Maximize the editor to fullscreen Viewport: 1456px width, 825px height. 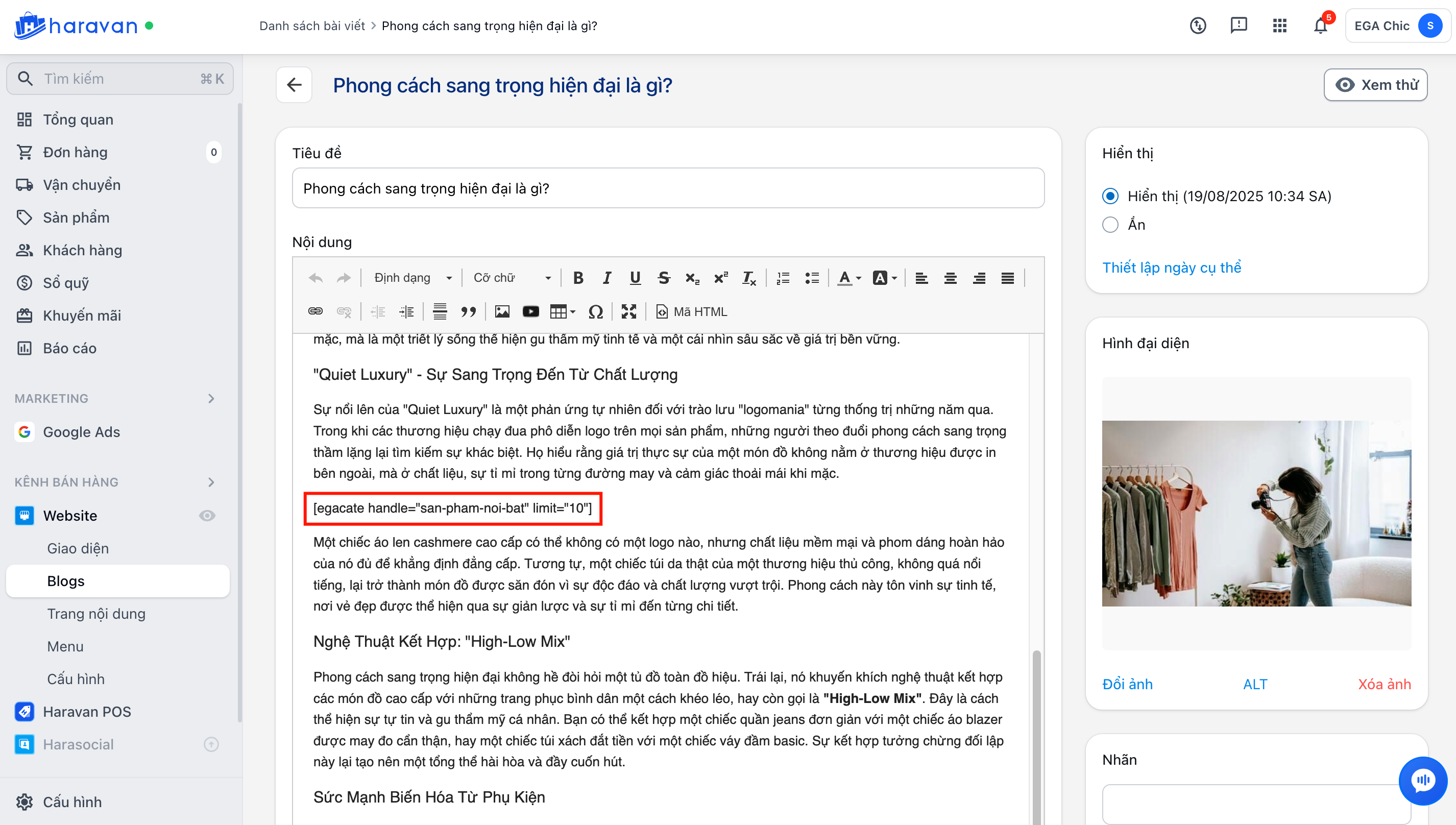628,311
